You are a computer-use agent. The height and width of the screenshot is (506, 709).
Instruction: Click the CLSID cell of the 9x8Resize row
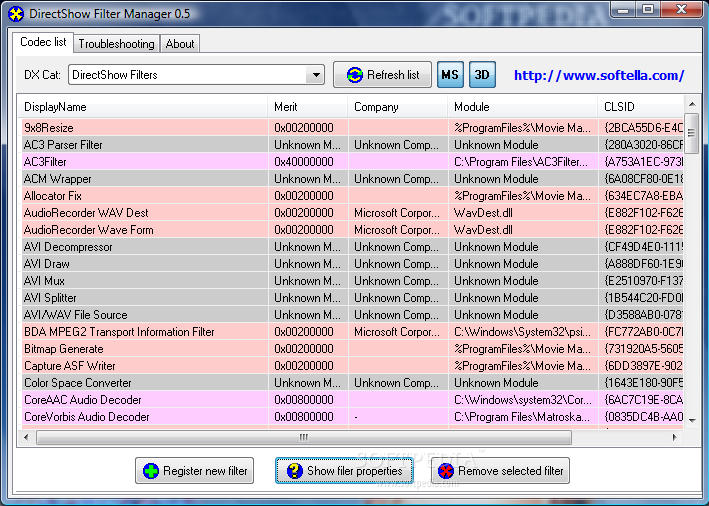point(643,128)
